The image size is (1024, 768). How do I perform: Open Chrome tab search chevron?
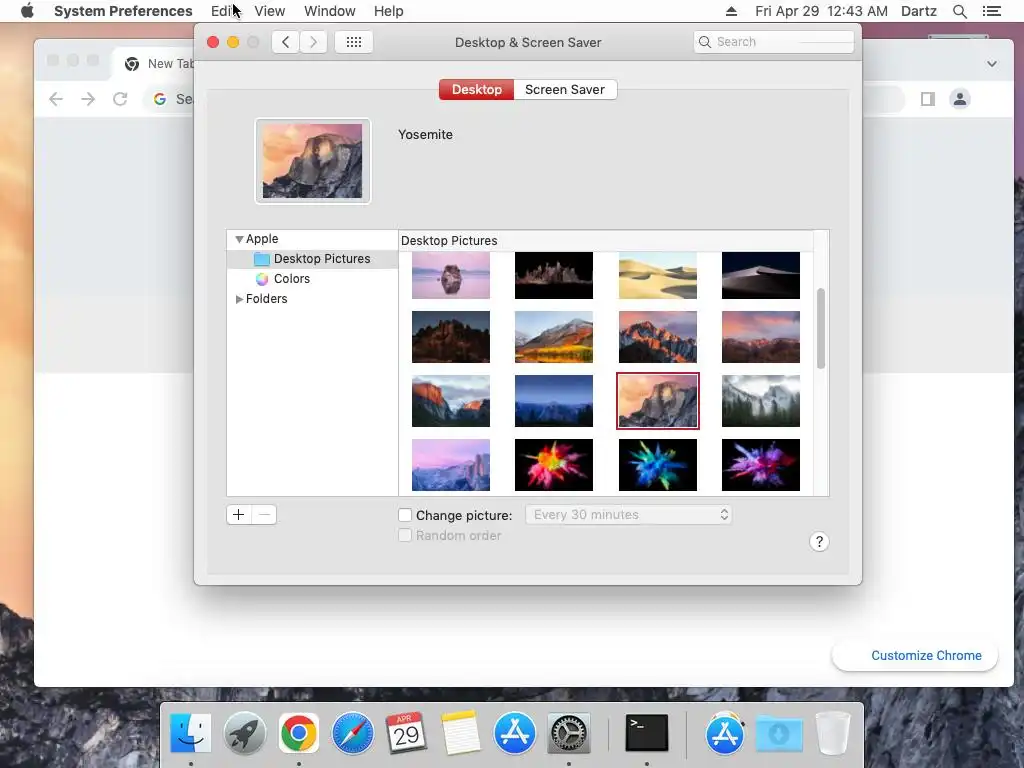coord(992,64)
